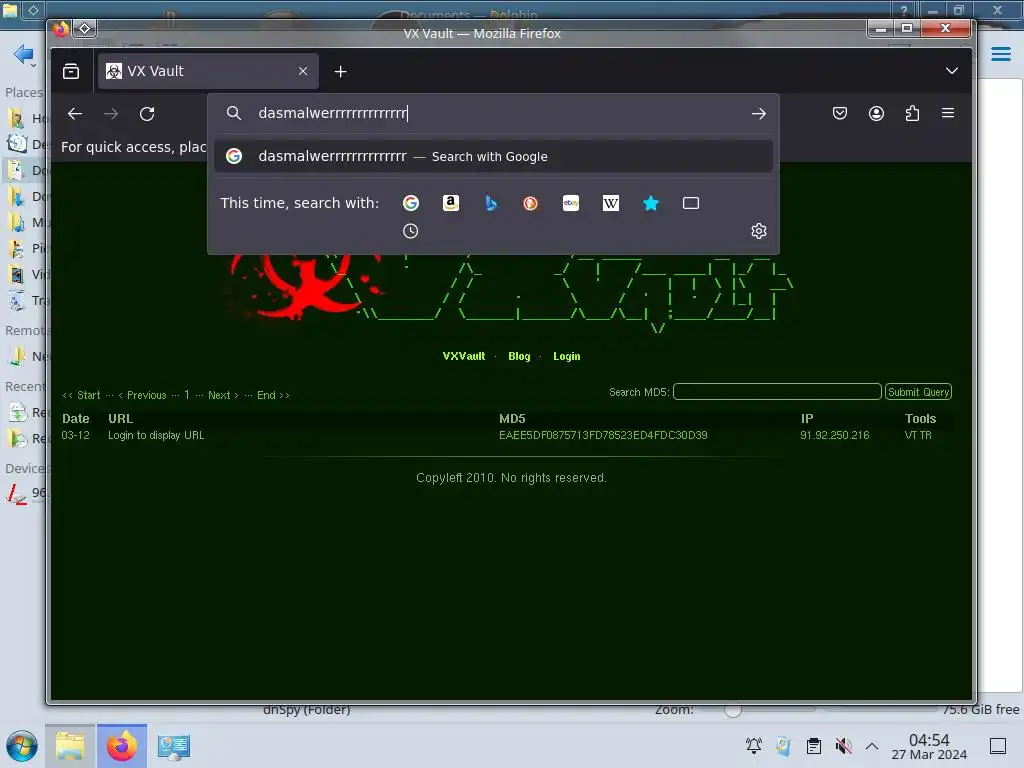The width and height of the screenshot is (1024, 768).
Task: Adjust the Dolphin zoom slider
Action: (x=733, y=710)
